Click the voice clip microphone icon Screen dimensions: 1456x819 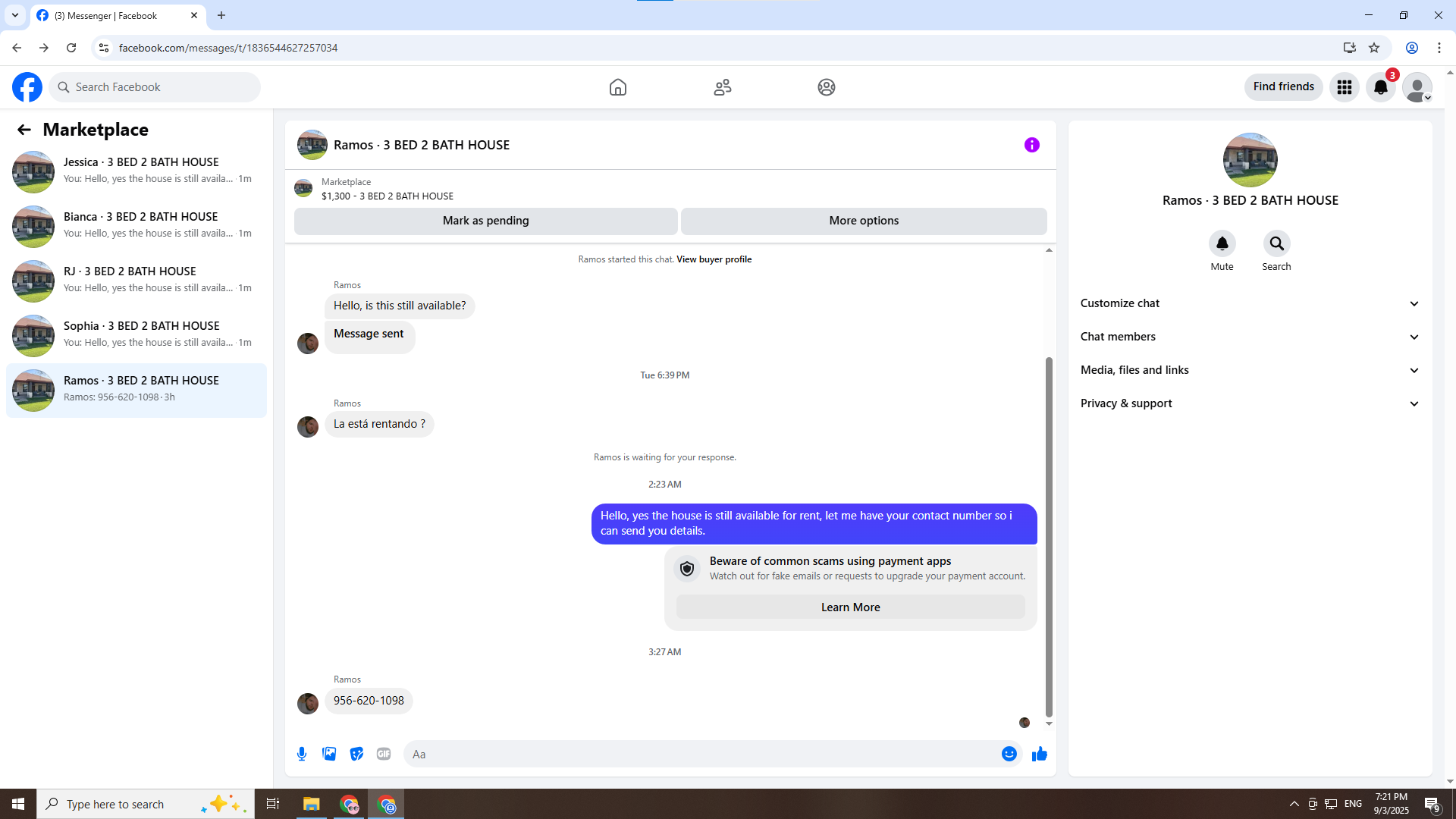[302, 754]
